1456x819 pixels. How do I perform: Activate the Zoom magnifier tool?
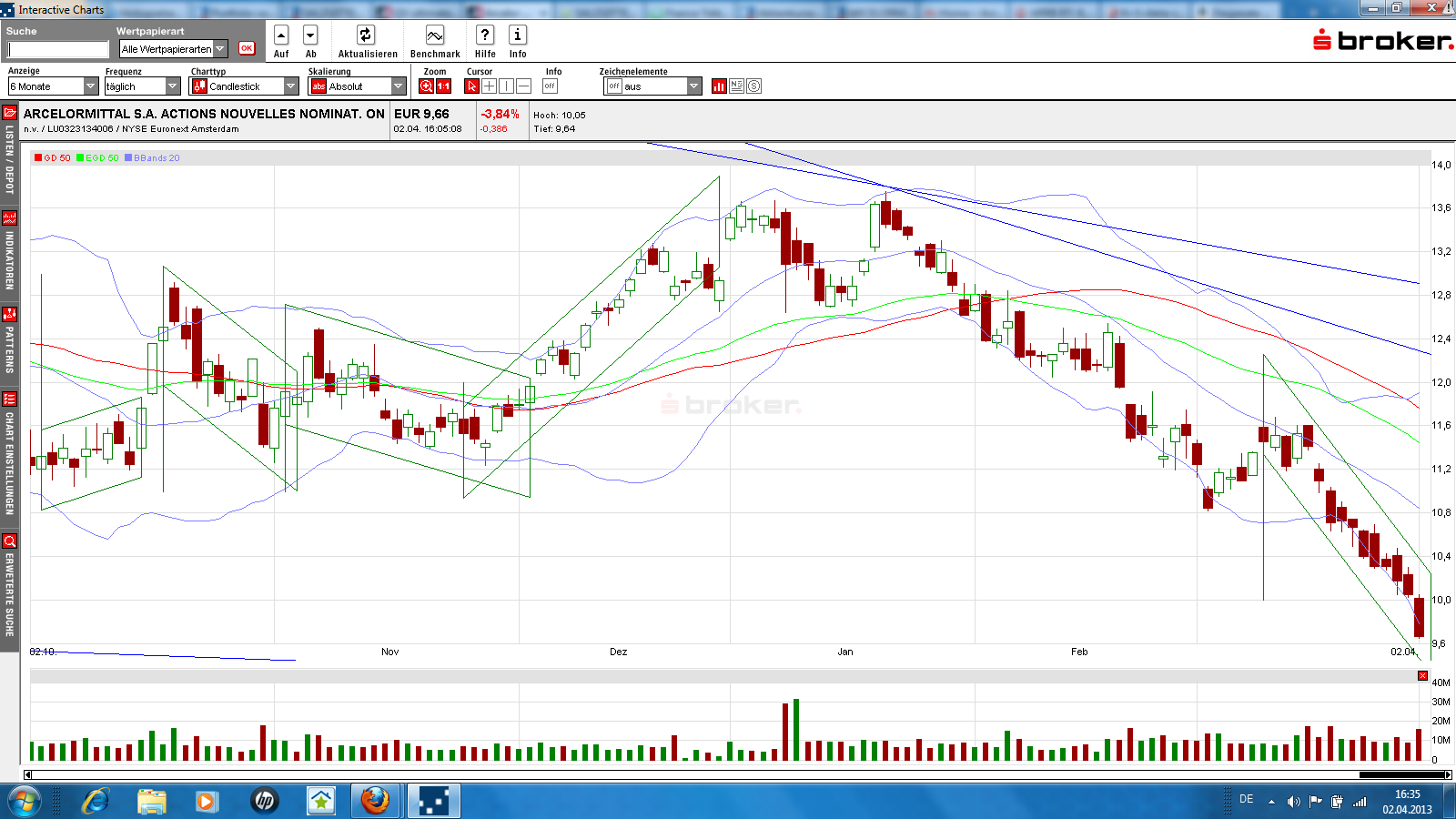click(424, 85)
